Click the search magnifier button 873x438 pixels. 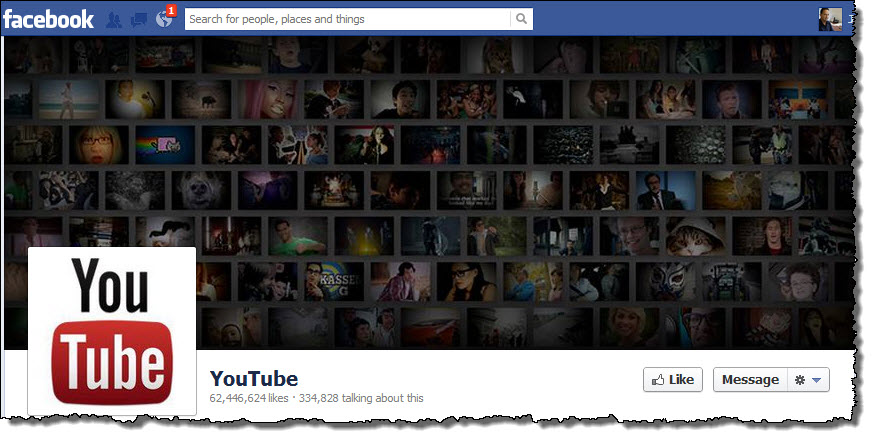521,19
